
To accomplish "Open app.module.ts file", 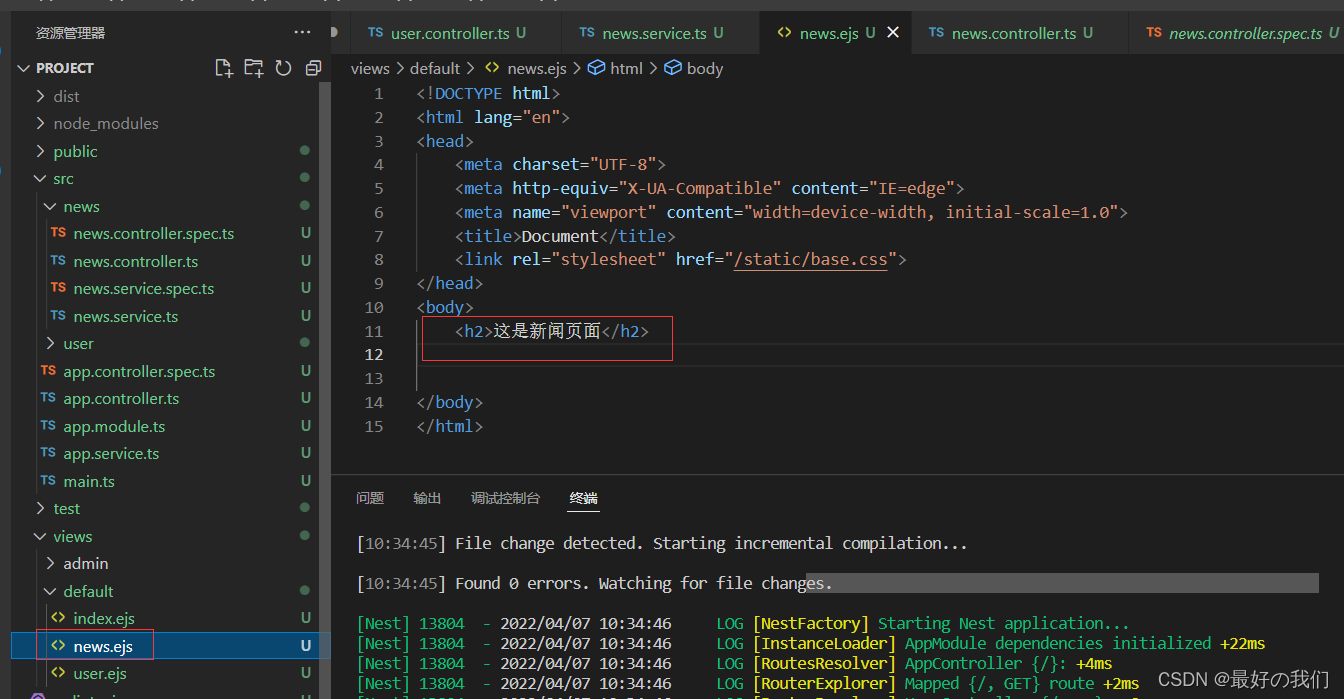I will pos(114,426).
